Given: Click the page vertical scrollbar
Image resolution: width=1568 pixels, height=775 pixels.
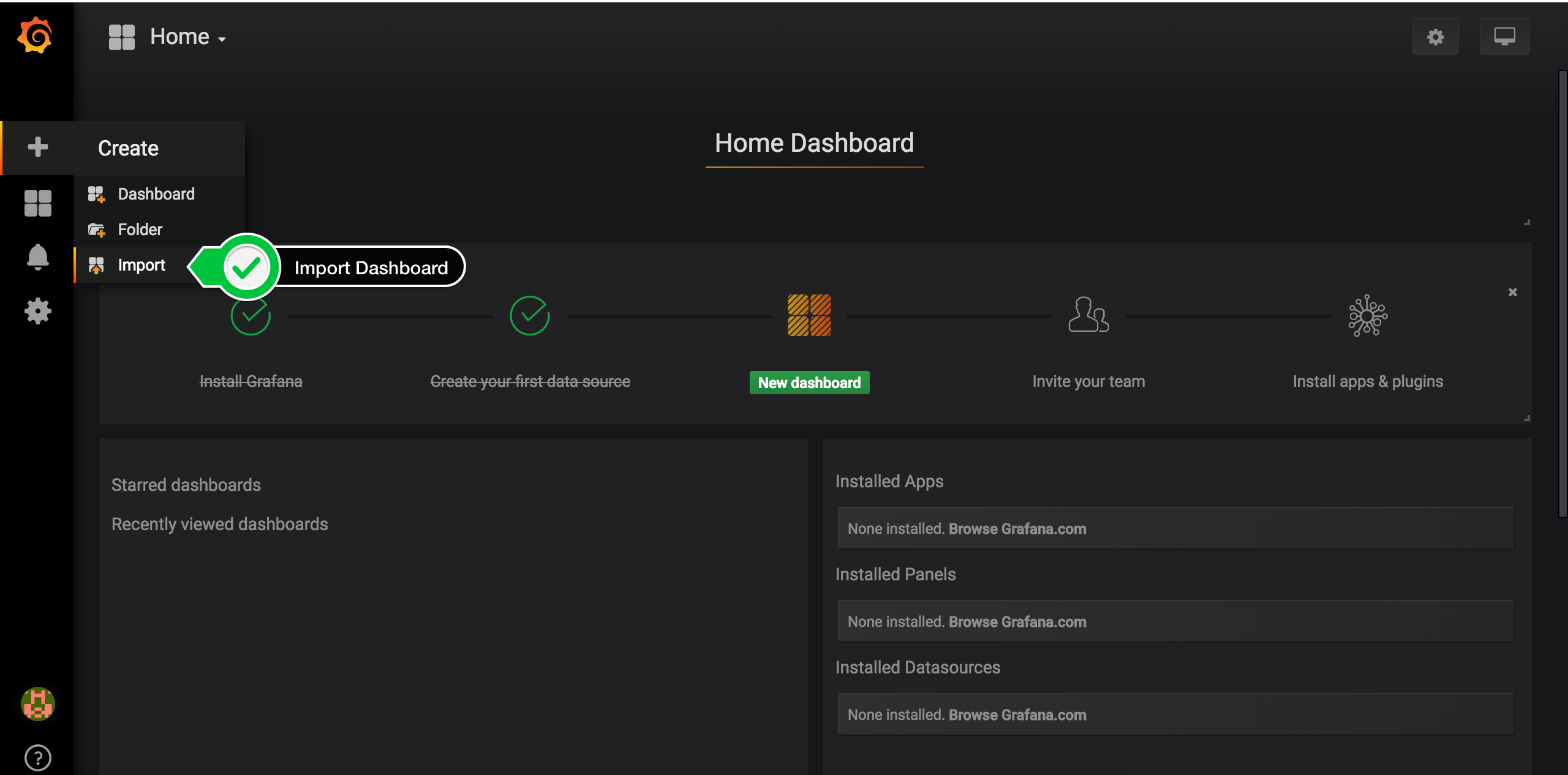Looking at the screenshot, I should point(1562,294).
